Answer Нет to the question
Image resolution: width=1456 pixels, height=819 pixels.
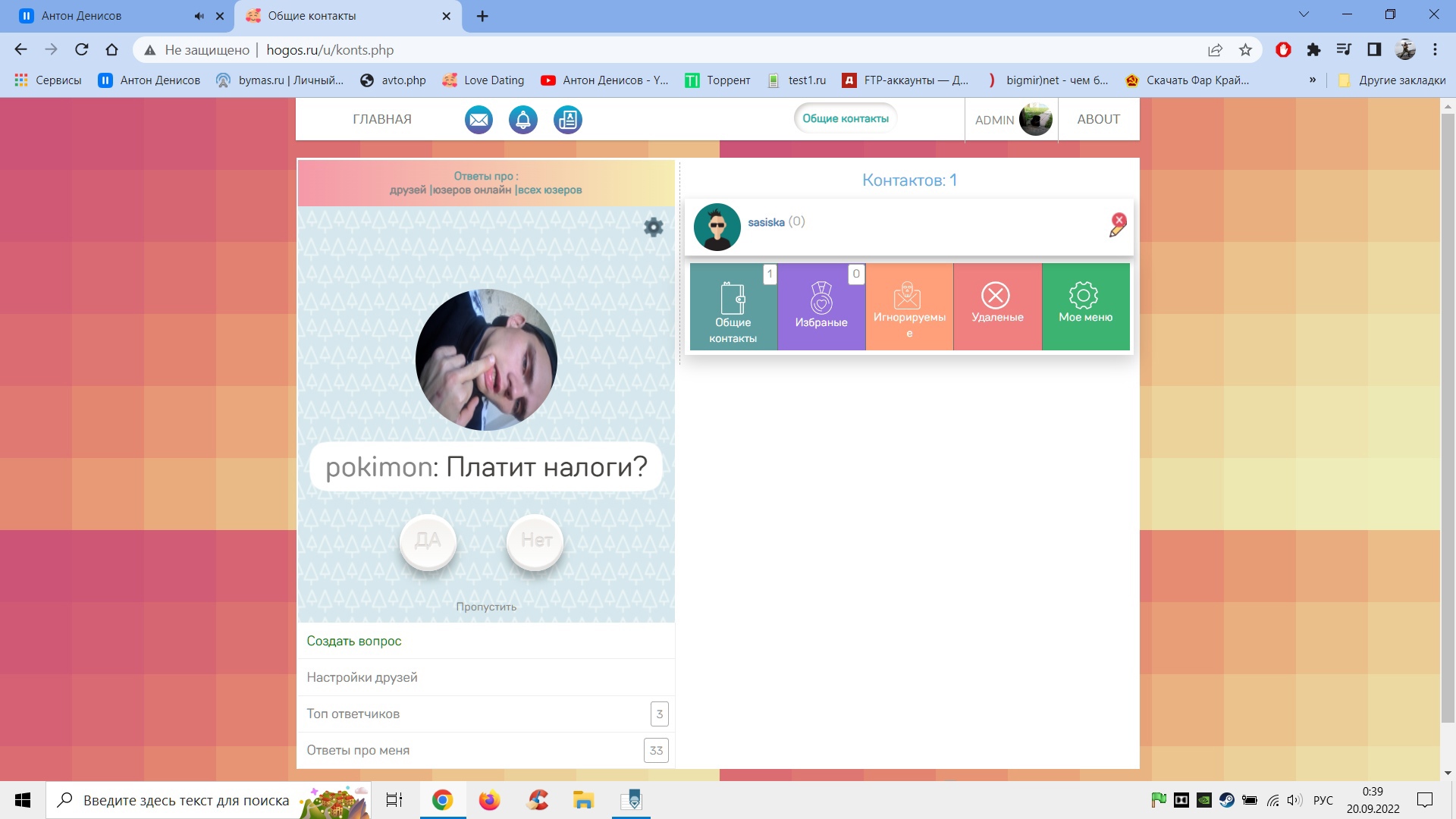[x=535, y=541]
